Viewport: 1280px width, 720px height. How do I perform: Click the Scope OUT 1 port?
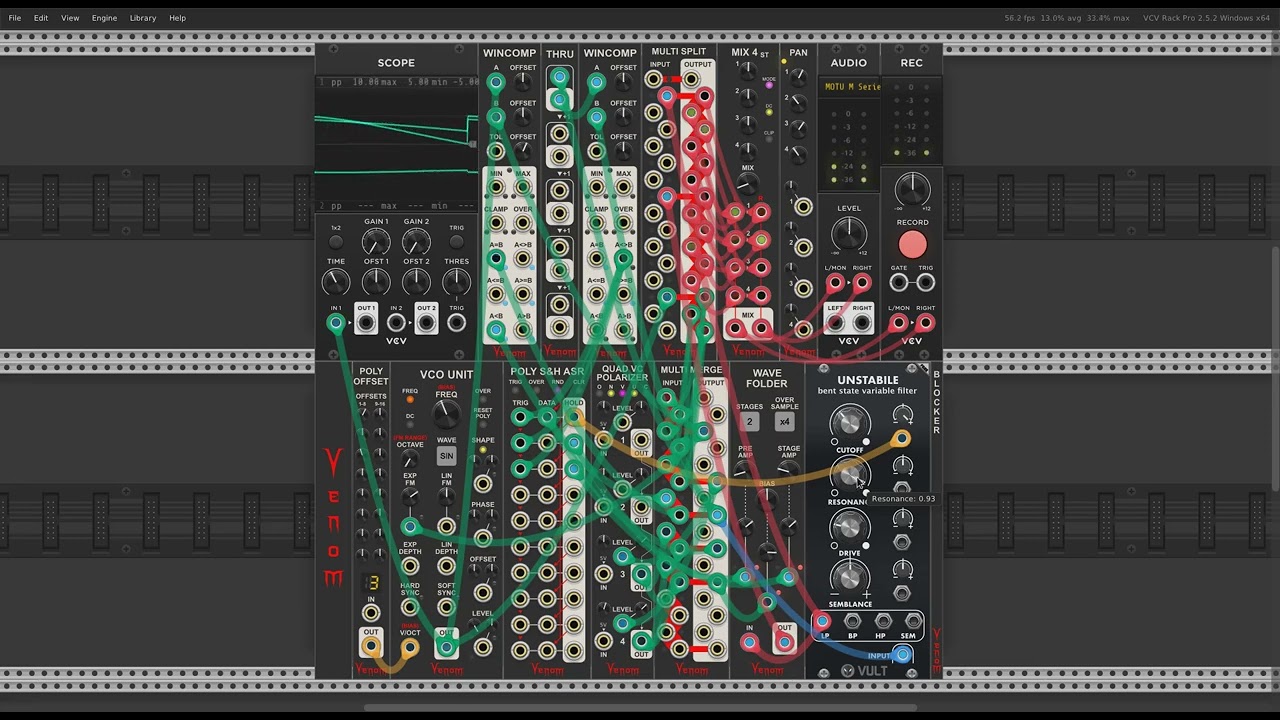point(366,322)
